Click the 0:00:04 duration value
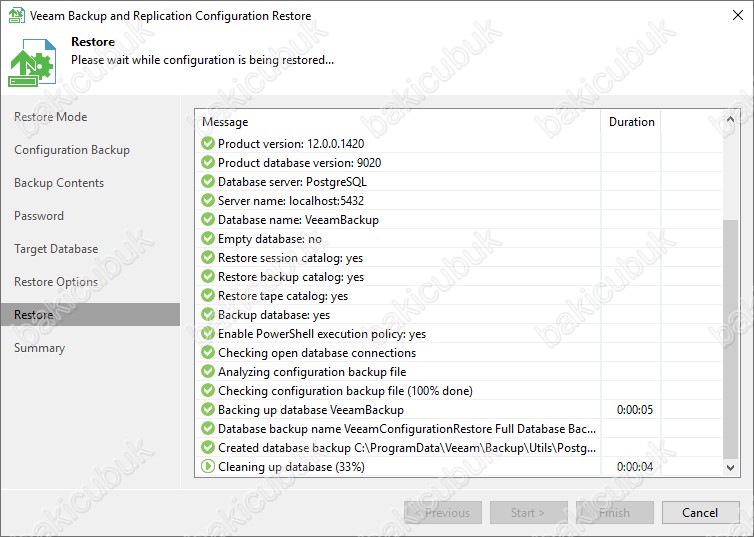The image size is (754, 537). pyautogui.click(x=635, y=467)
